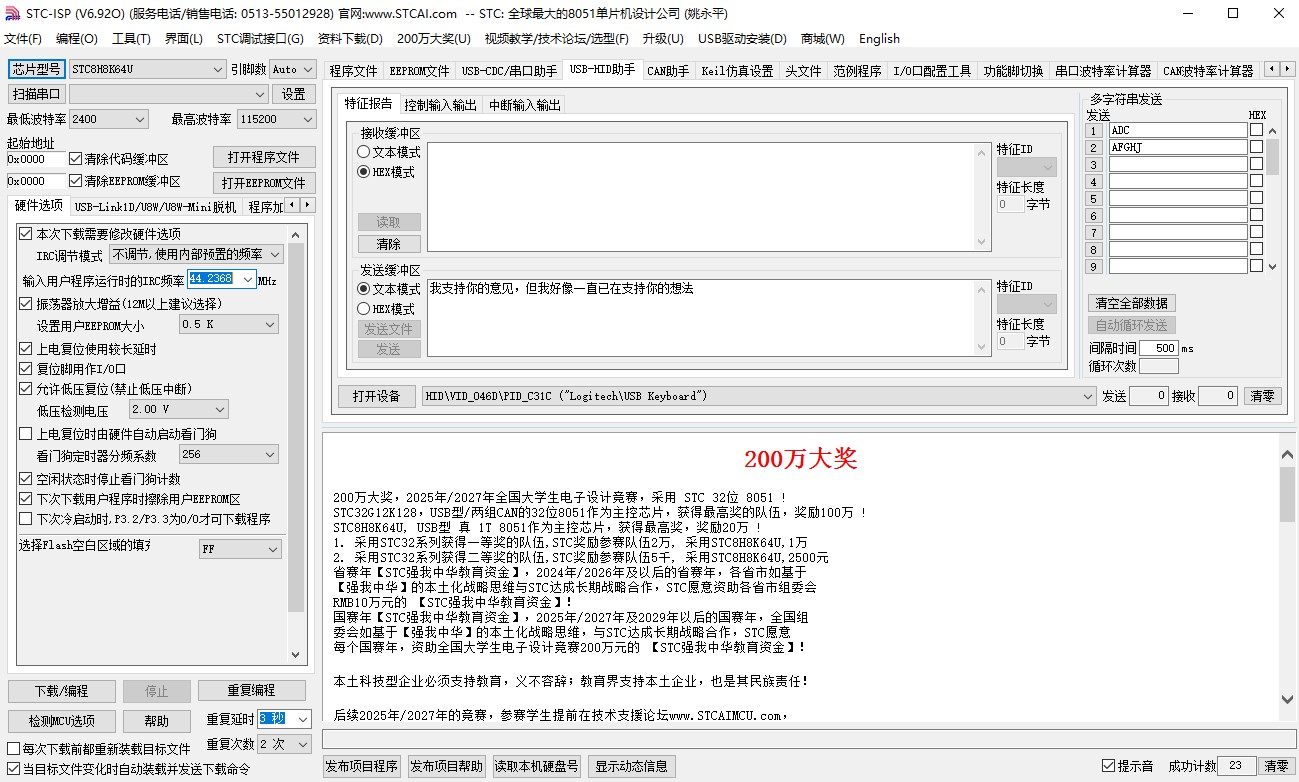Click English menu item
The width and height of the screenshot is (1299, 782).
879,39
